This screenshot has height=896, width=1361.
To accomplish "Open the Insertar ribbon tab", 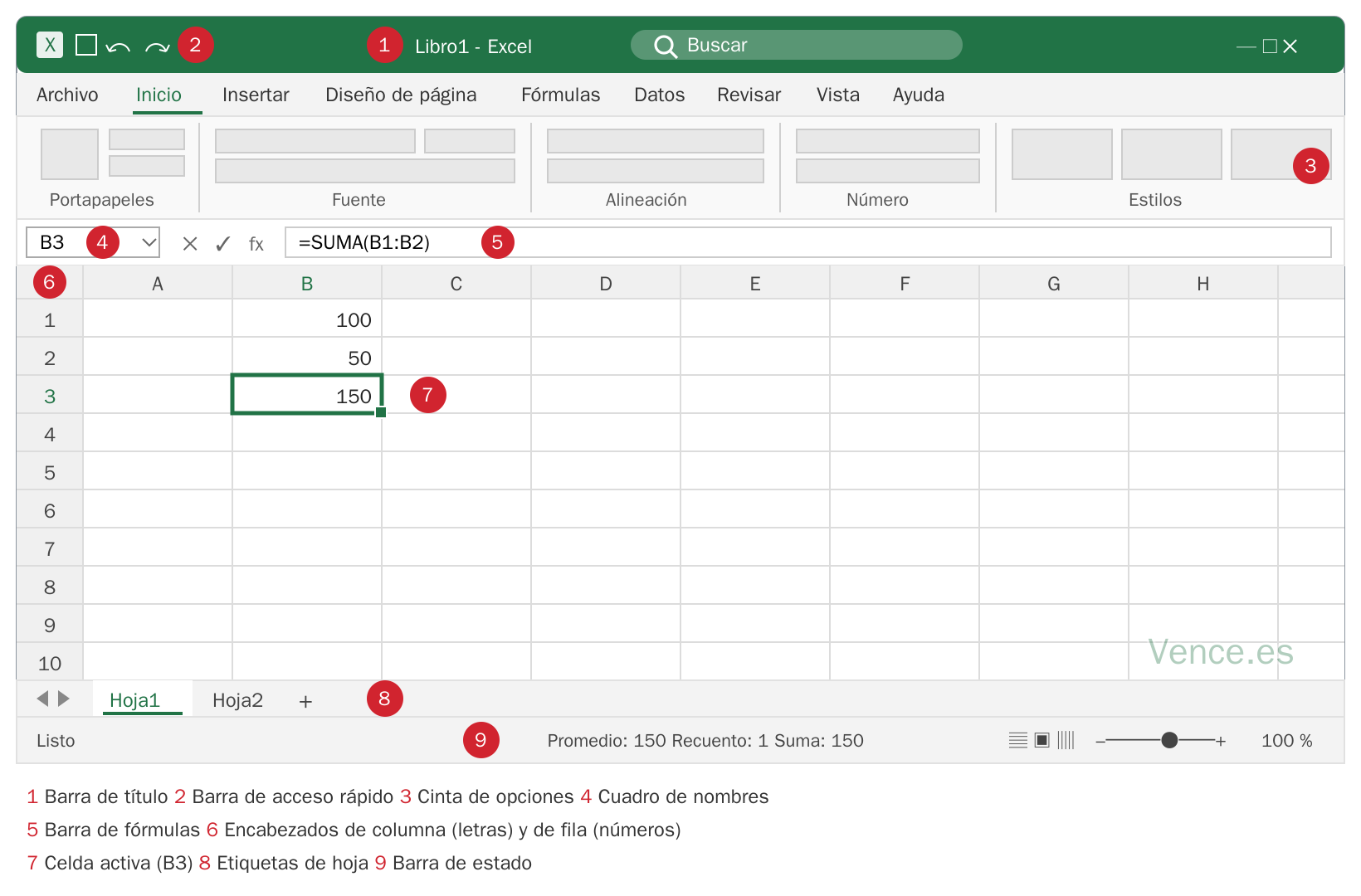I will [256, 95].
